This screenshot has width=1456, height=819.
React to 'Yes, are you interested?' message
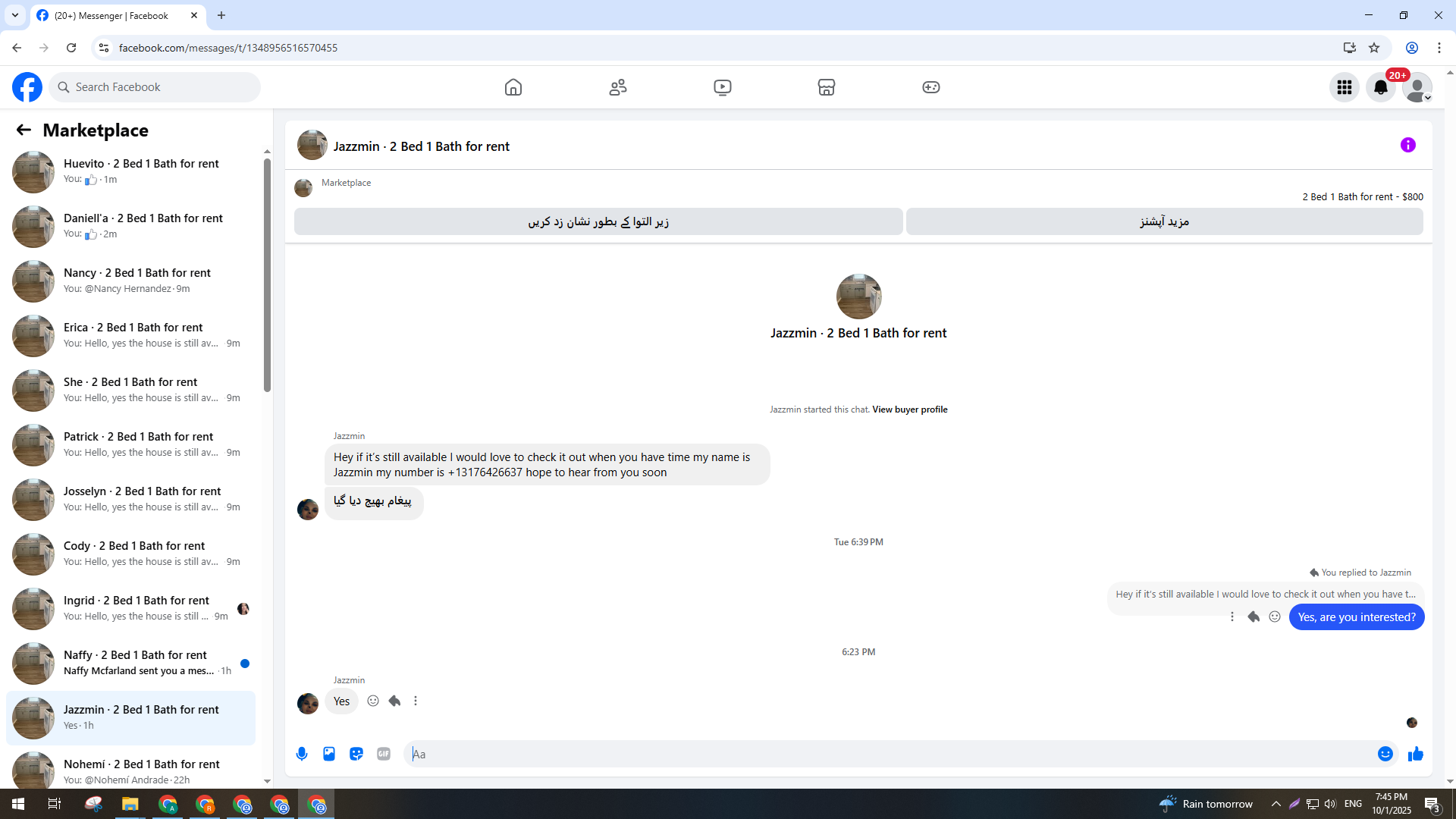[1275, 617]
